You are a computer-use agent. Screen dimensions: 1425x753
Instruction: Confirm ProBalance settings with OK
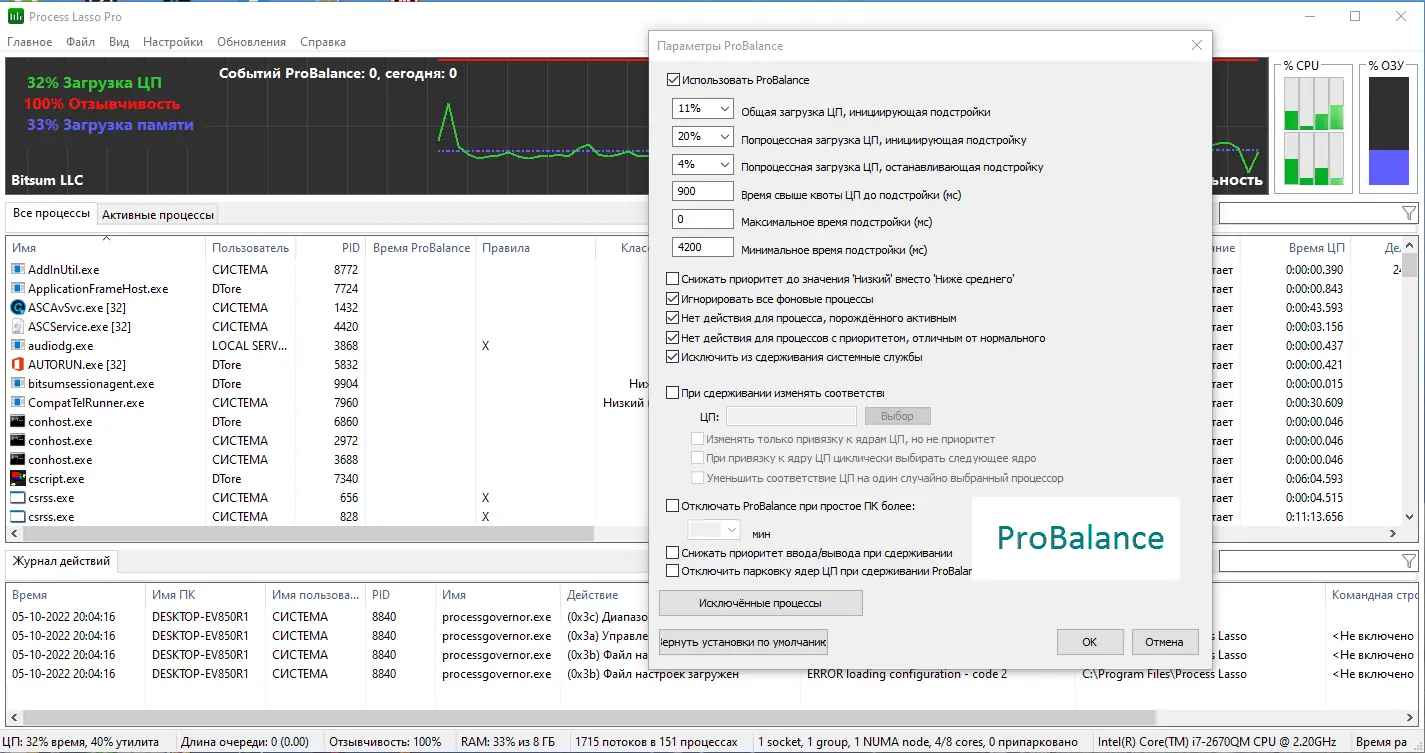click(1089, 642)
